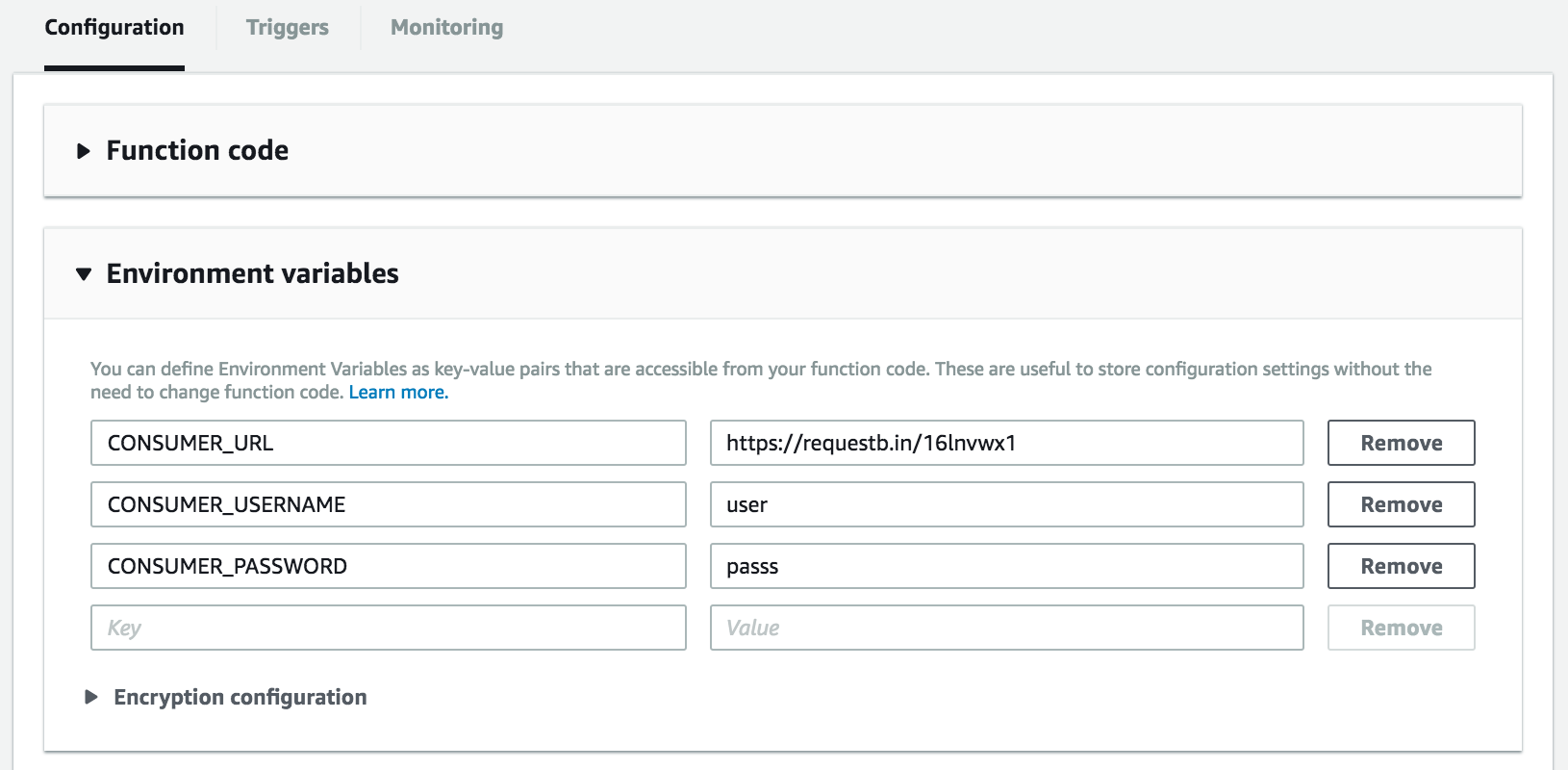Expand Encryption configuration settings
The height and width of the screenshot is (770, 1568).
coord(92,697)
